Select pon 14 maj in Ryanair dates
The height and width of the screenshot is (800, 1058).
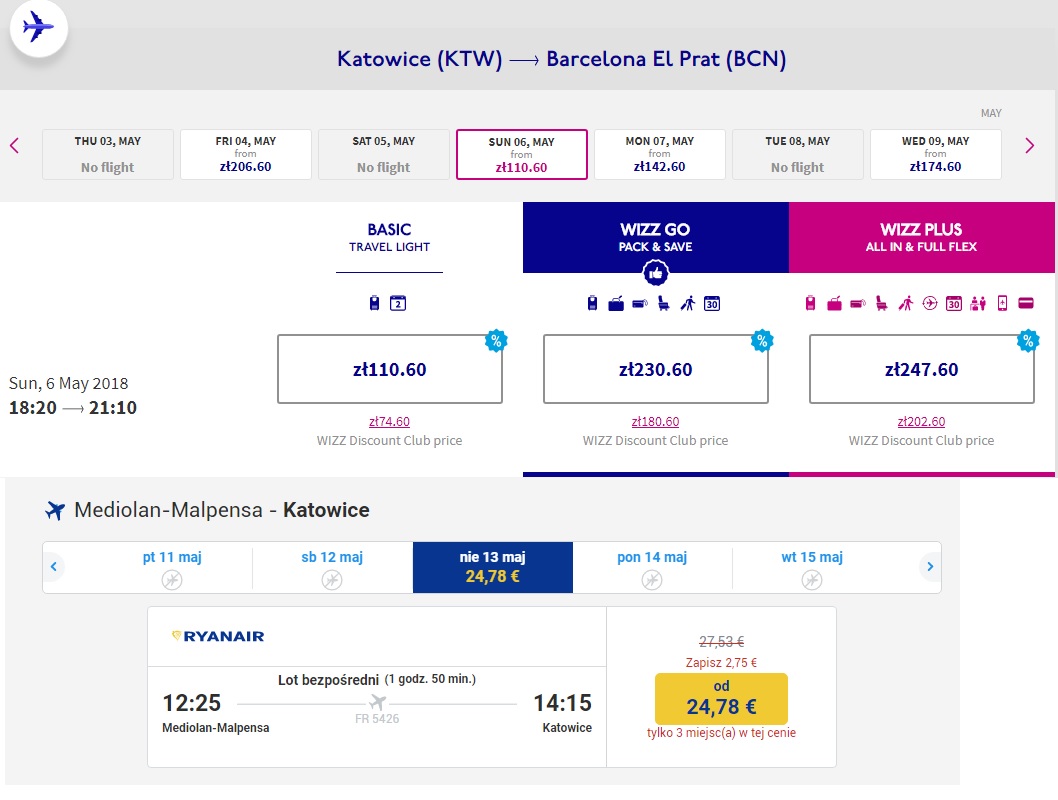652,567
